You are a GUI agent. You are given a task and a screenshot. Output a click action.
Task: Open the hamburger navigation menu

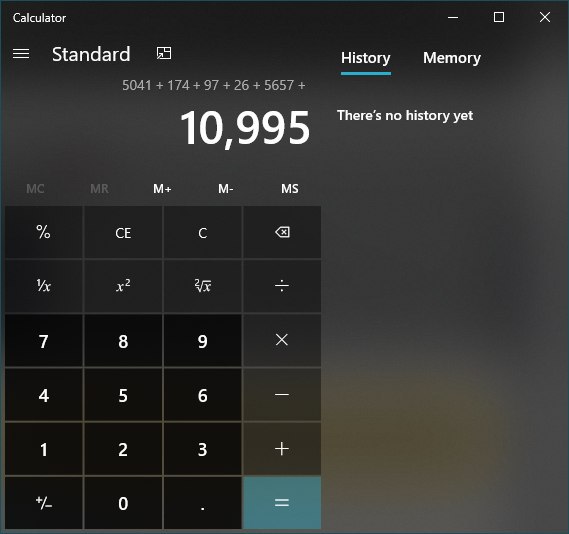(x=21, y=54)
